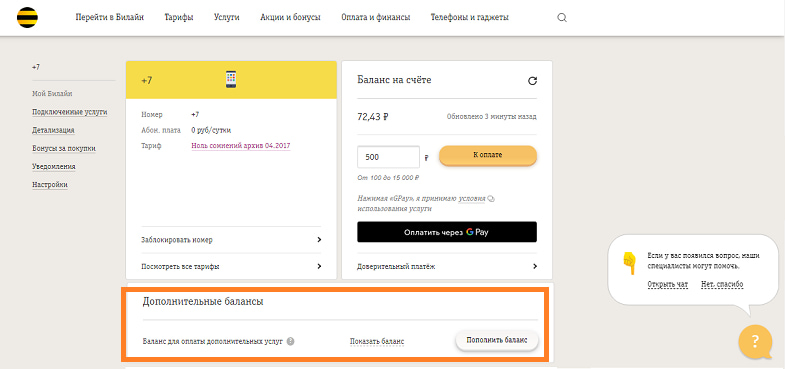Click the payment amount field with 500
The height and width of the screenshot is (369, 785).
tap(388, 157)
